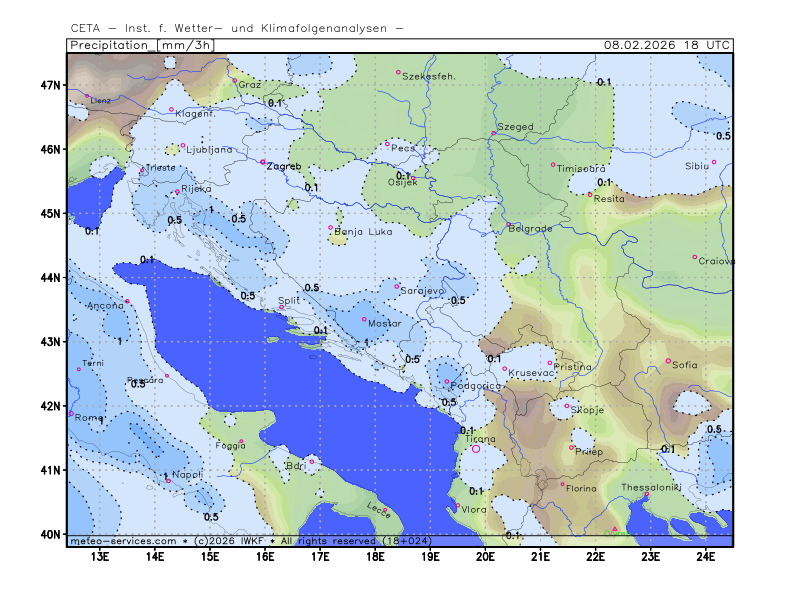Click the 20E longitude axis label

[x=485, y=556]
